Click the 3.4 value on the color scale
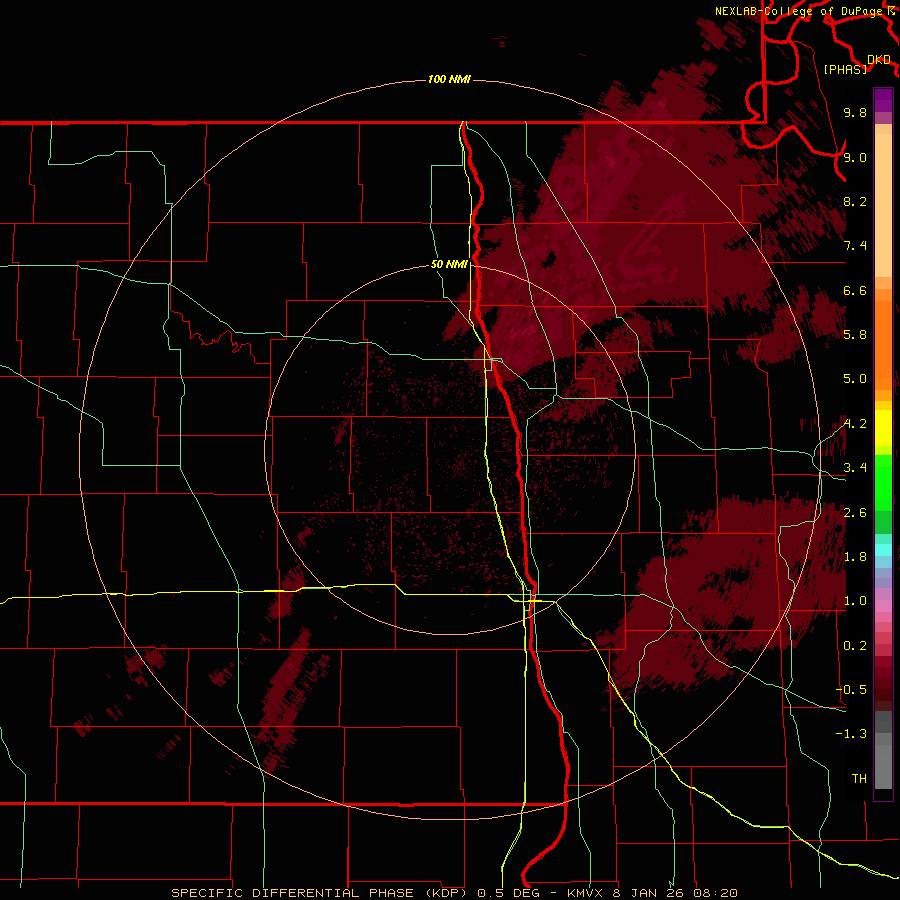Viewport: 900px width, 900px height. click(855, 468)
